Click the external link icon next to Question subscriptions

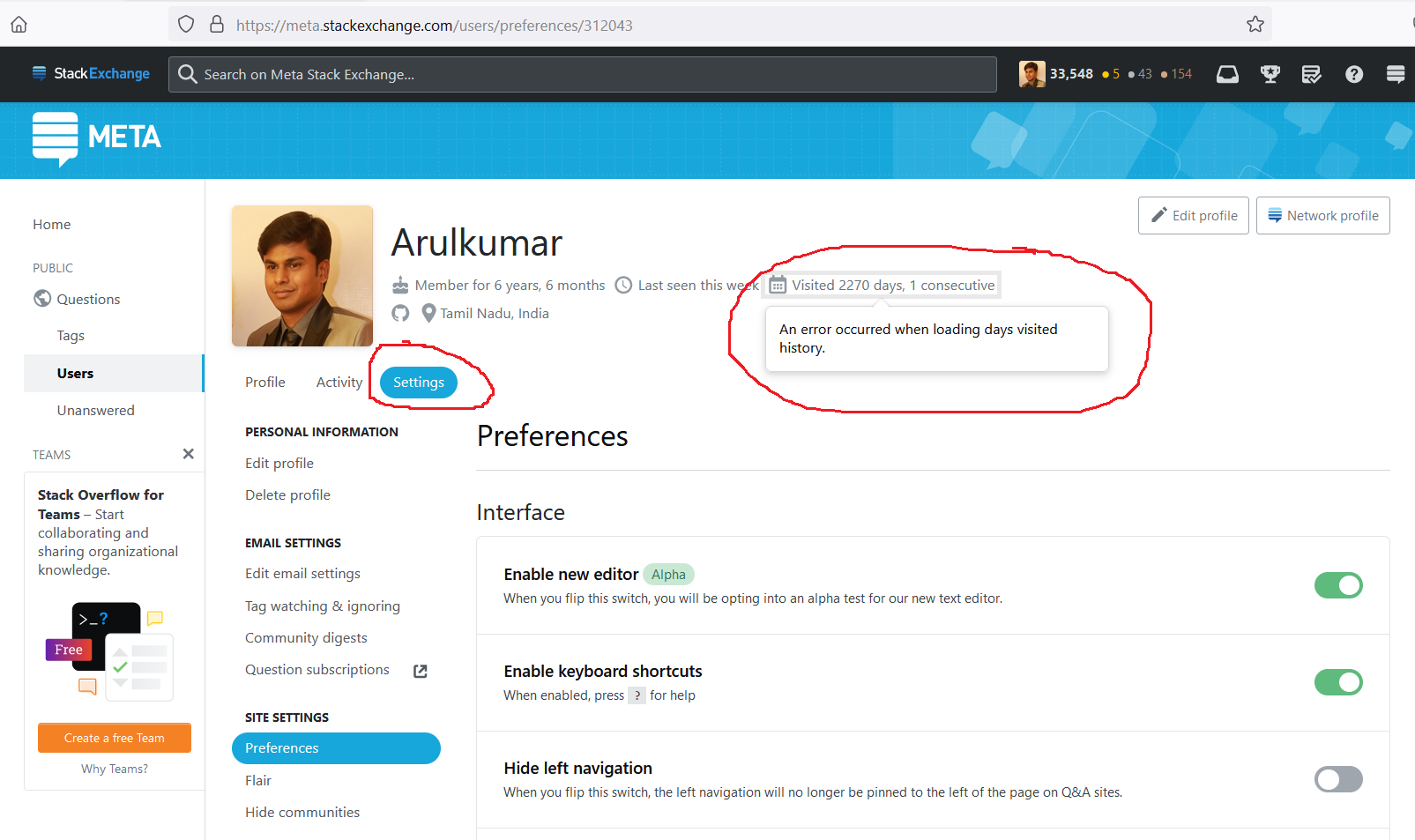point(421,671)
